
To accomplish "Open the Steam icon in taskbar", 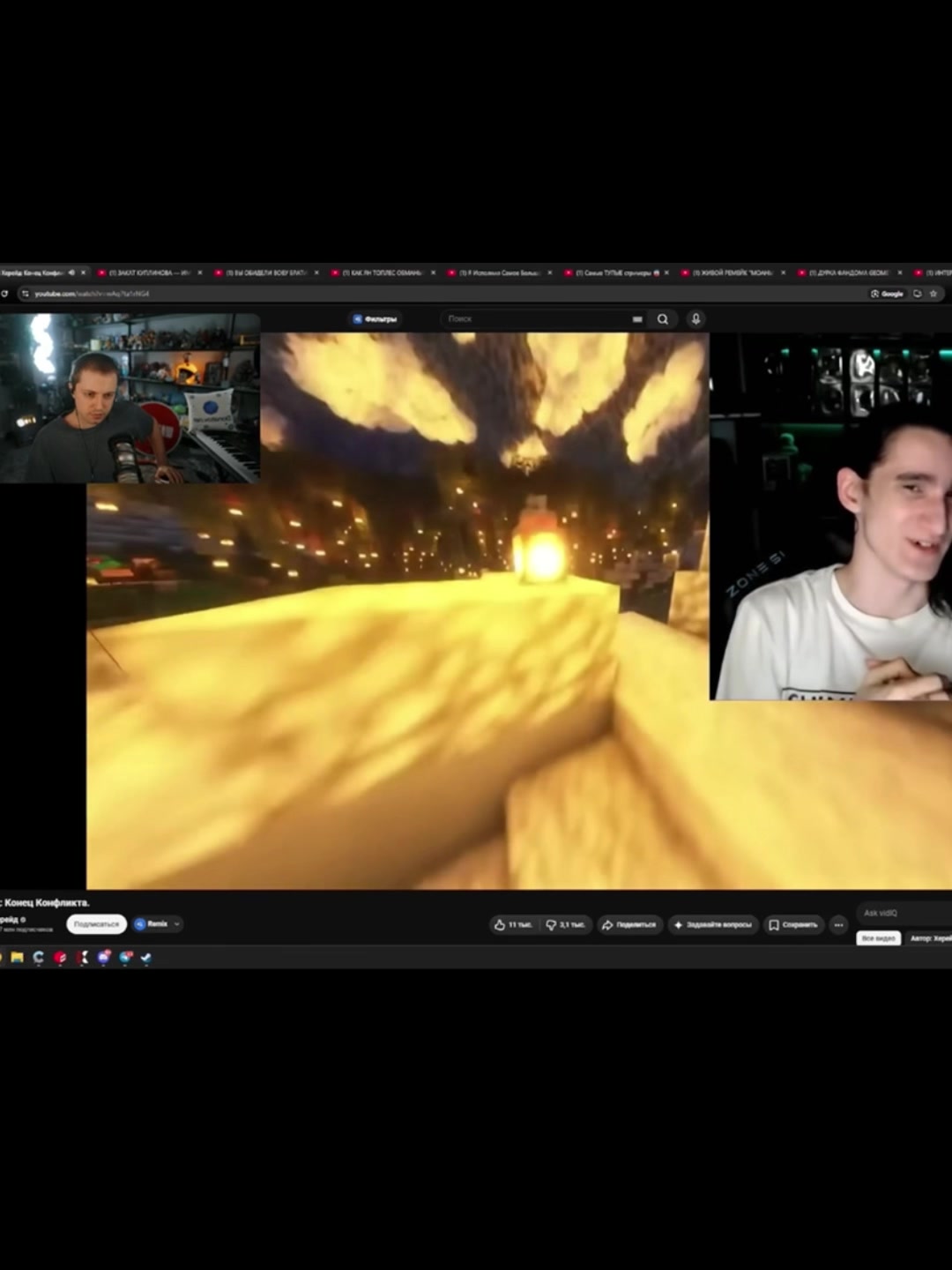I will click(x=146, y=957).
